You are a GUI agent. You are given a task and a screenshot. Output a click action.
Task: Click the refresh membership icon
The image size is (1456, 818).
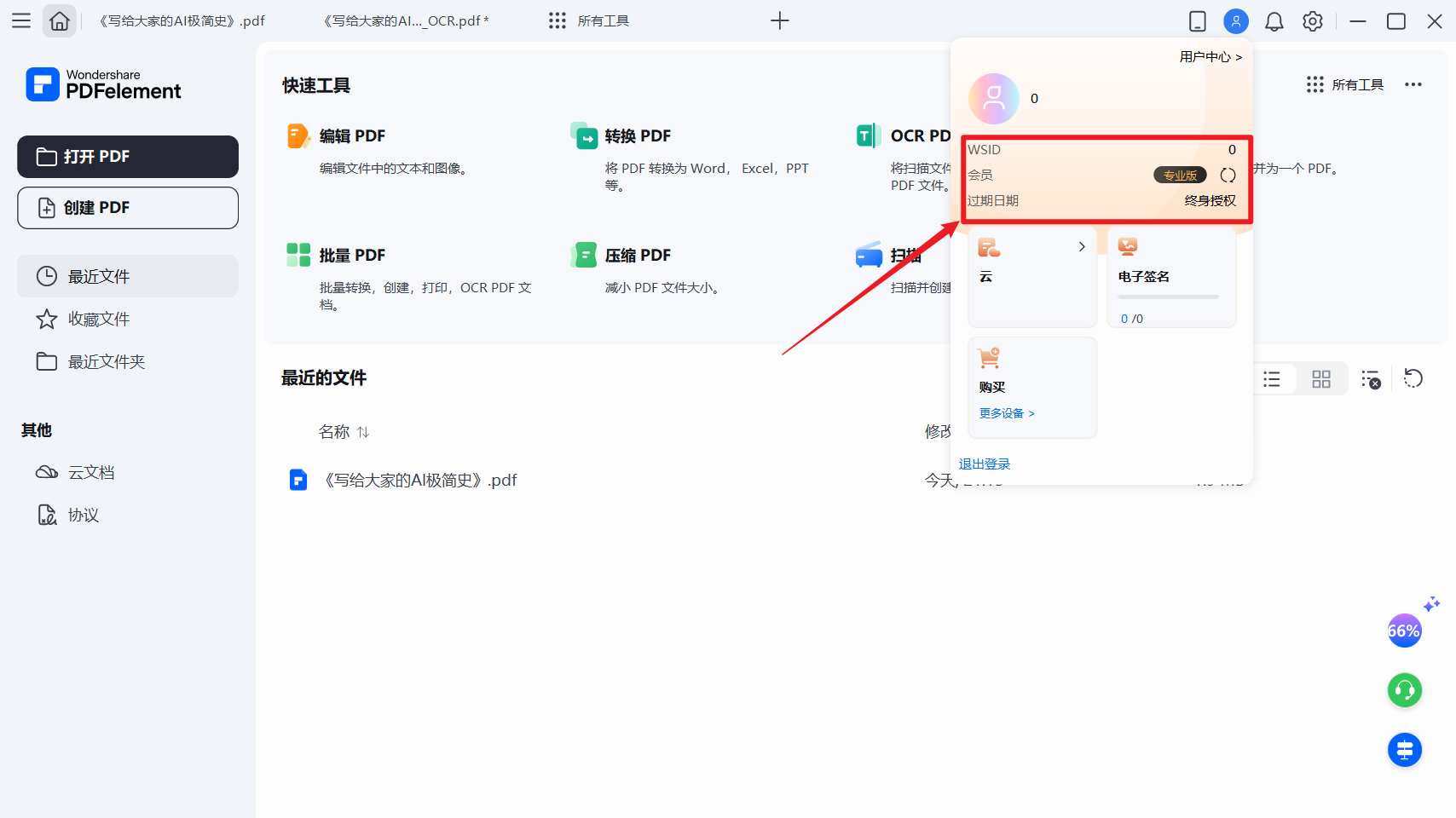(x=1228, y=176)
